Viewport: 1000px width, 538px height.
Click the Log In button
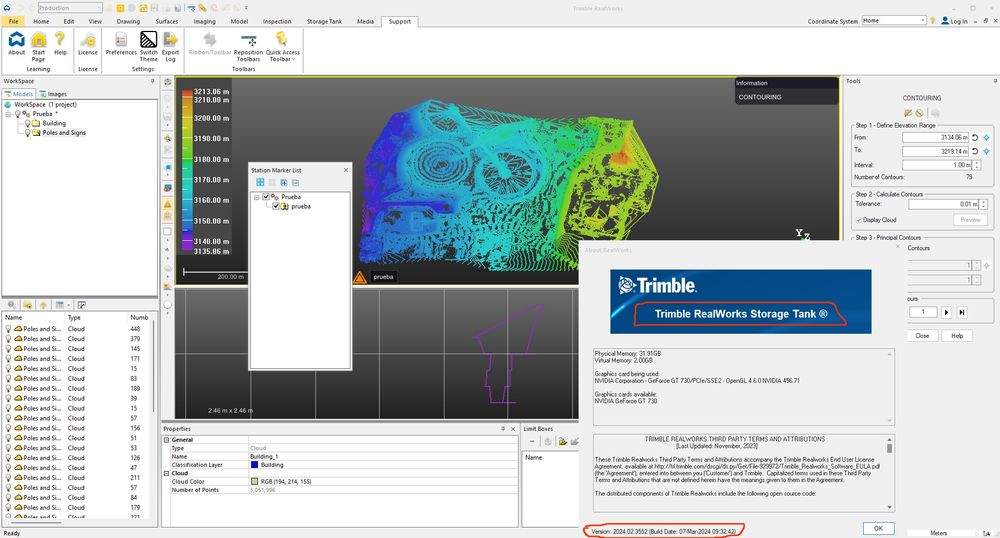coord(954,21)
